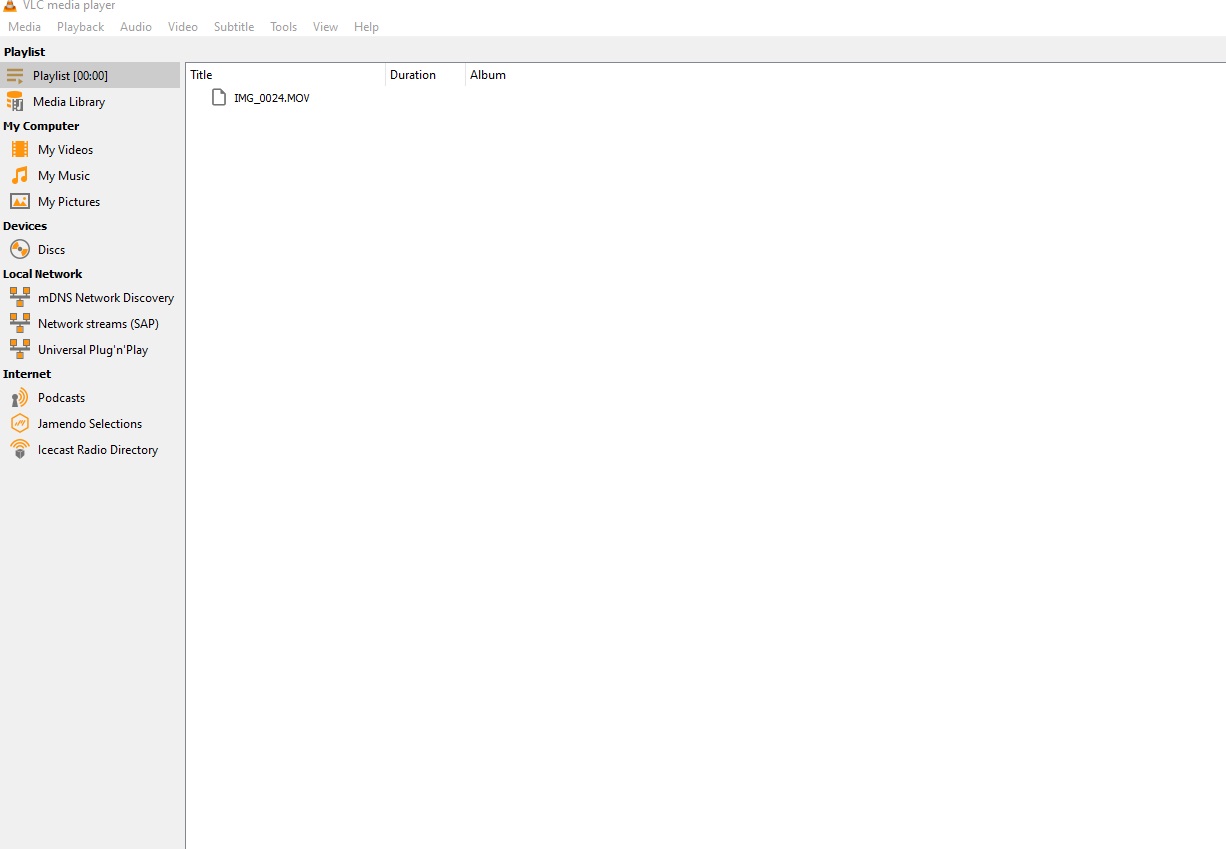Click the My Music note icon
This screenshot has width=1226, height=849.
click(20, 175)
